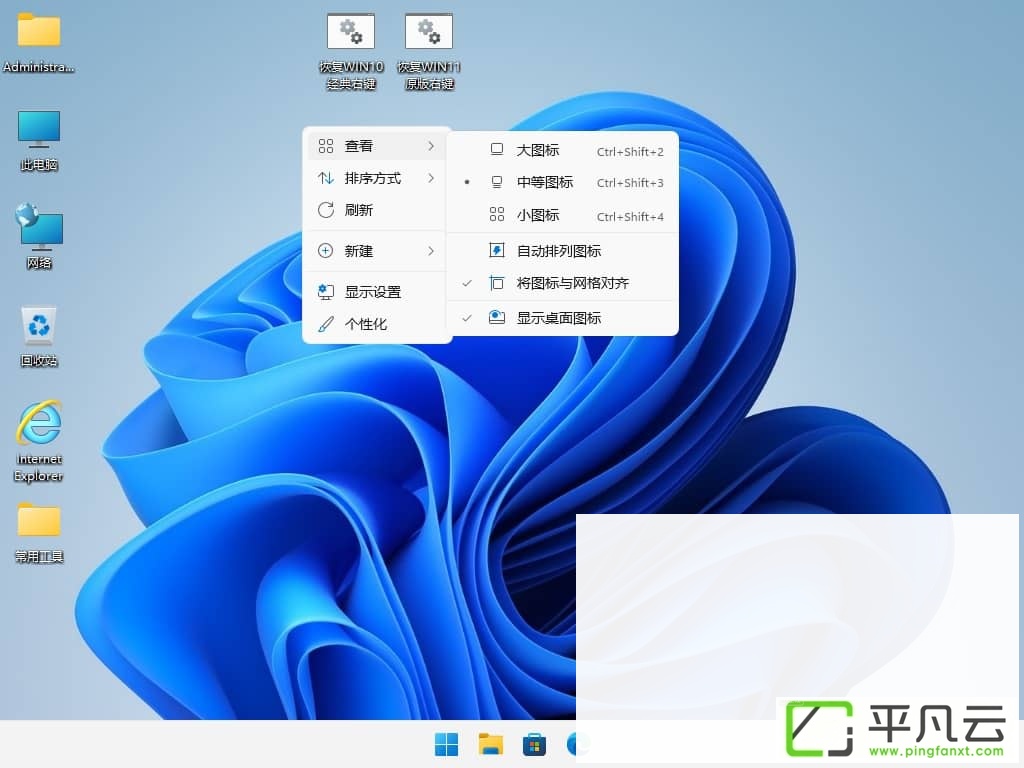Toggle 将图标与网格对齐 option

click(562, 283)
